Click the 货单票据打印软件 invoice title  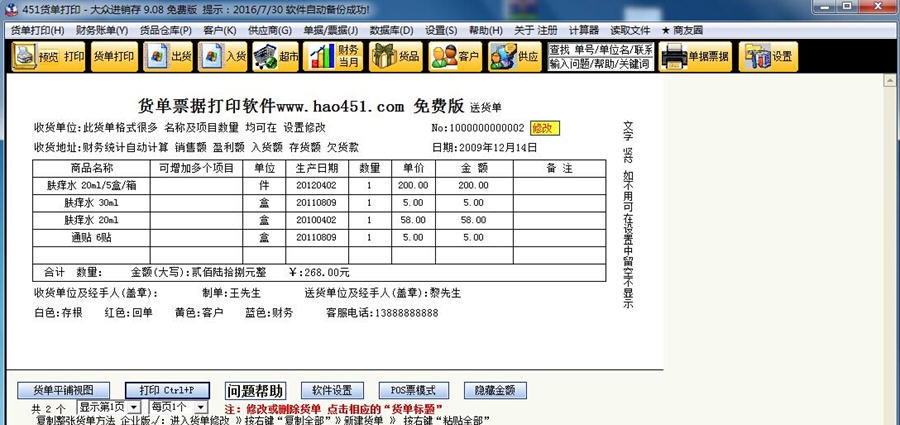point(301,106)
